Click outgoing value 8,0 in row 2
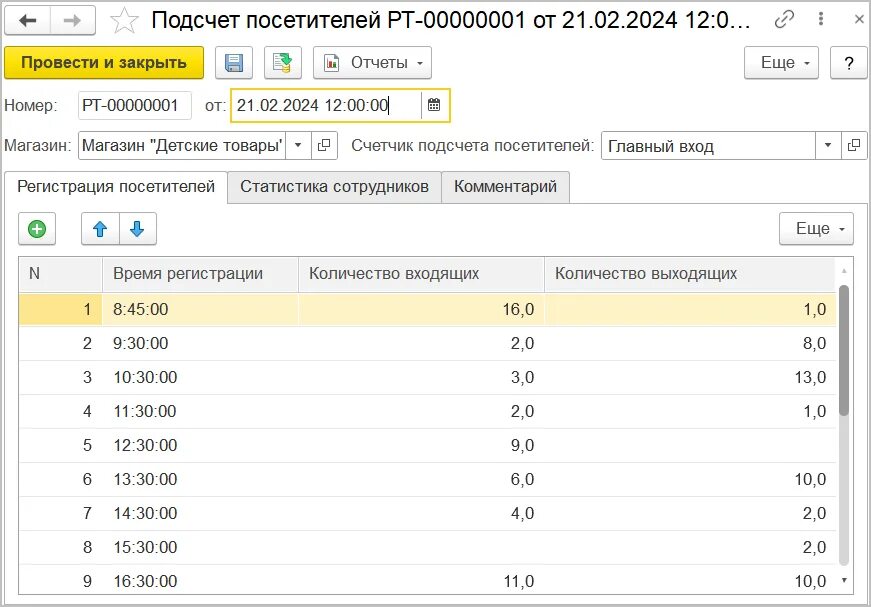871x607 pixels. [x=690, y=343]
